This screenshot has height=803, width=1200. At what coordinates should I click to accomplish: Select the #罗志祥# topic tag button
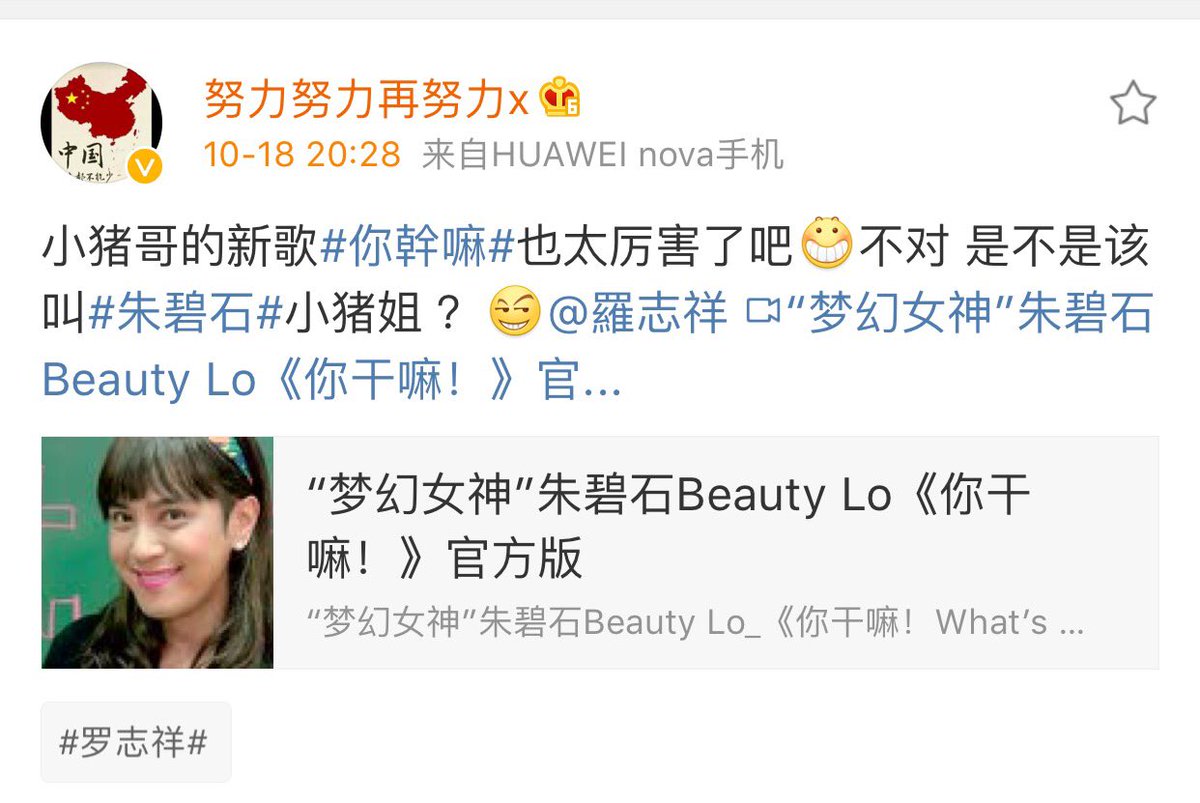click(135, 742)
